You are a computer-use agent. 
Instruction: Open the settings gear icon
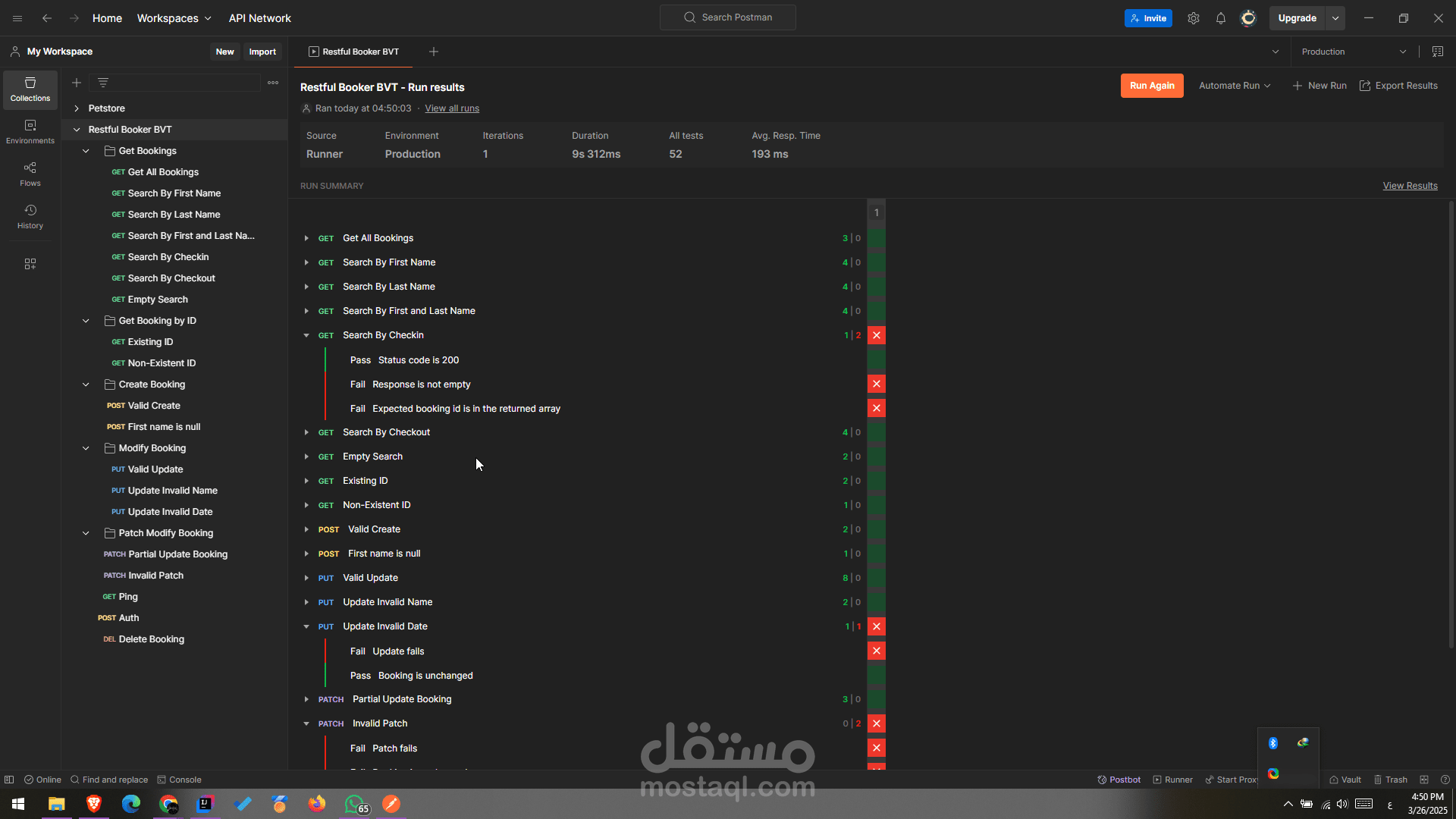1194,18
